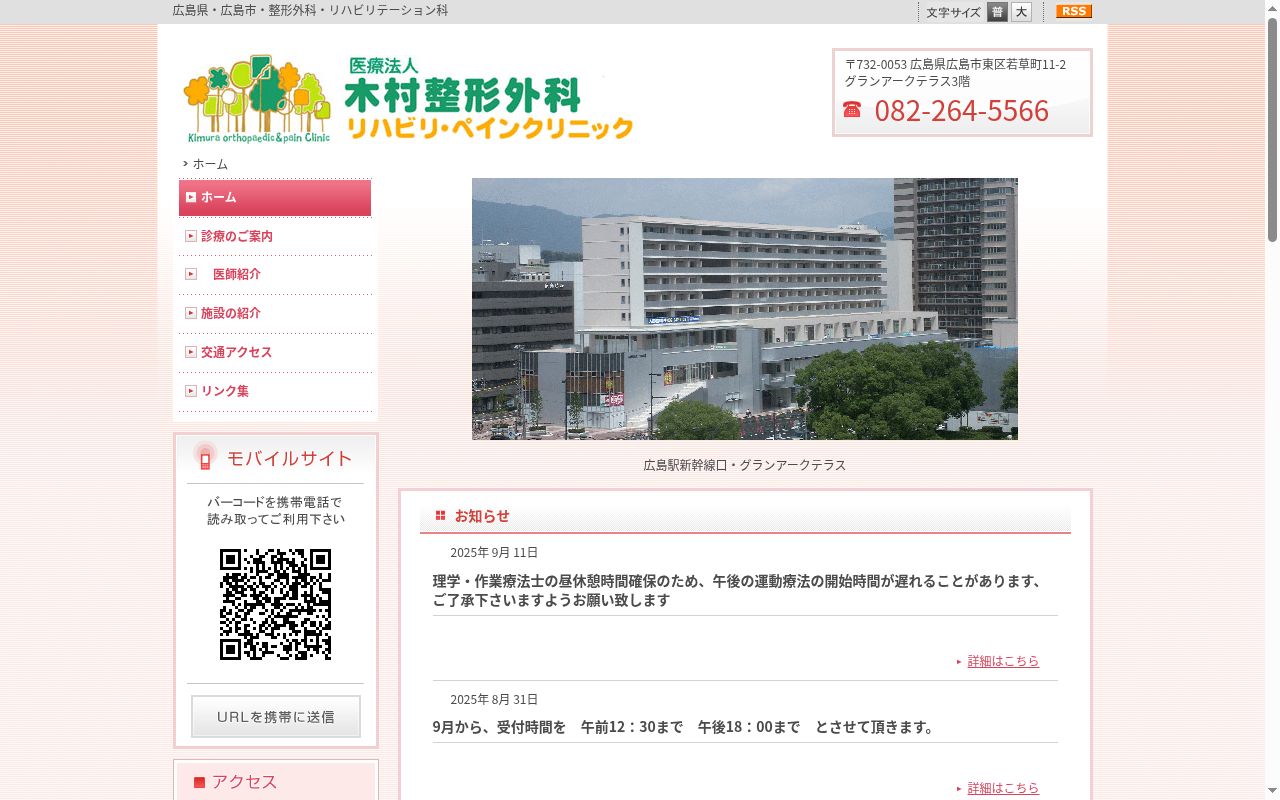1280x800 pixels.
Task: Click the アクセス panel heading
Action: pos(244,782)
